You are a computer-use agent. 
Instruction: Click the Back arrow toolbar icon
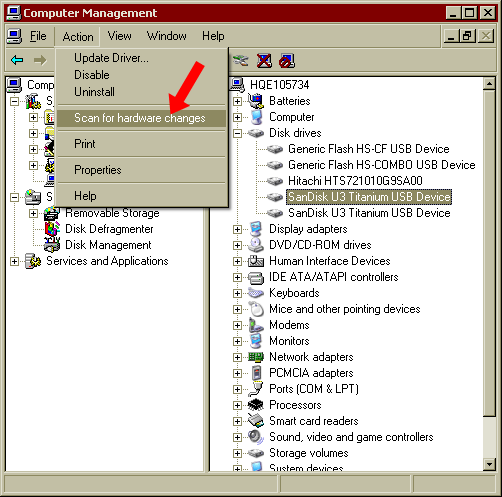17,60
